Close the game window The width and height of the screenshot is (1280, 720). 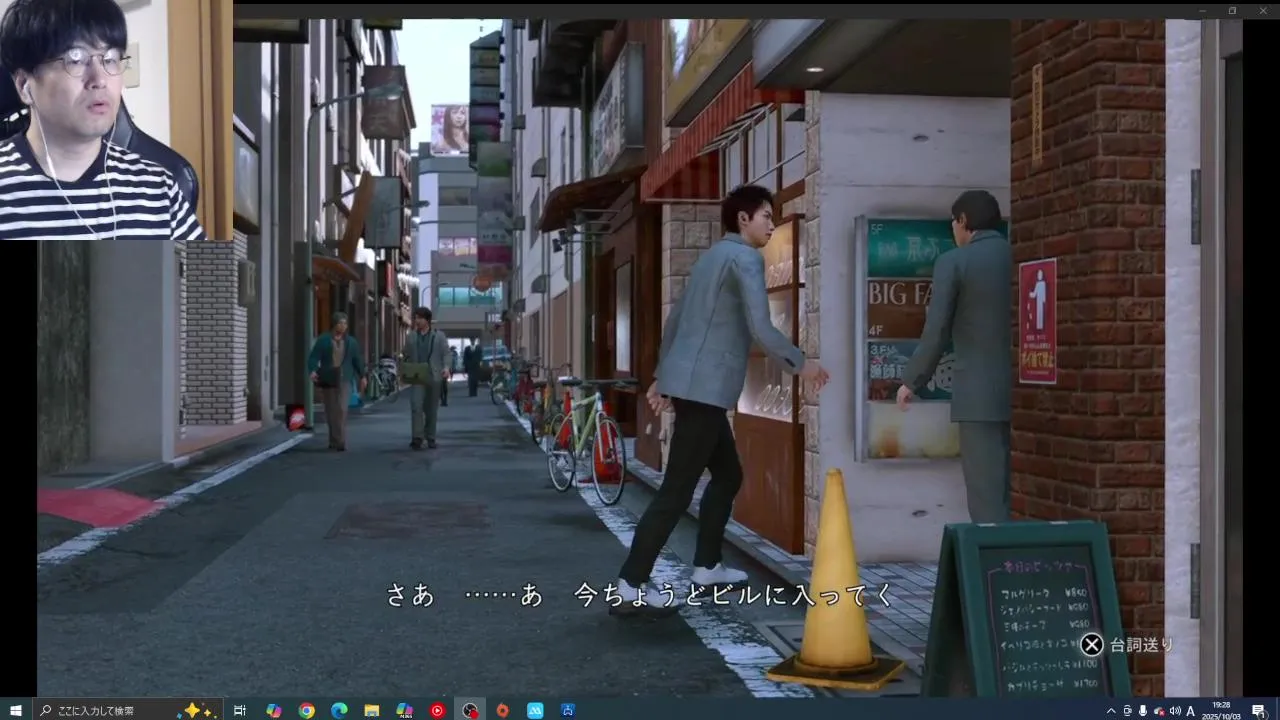click(1261, 10)
